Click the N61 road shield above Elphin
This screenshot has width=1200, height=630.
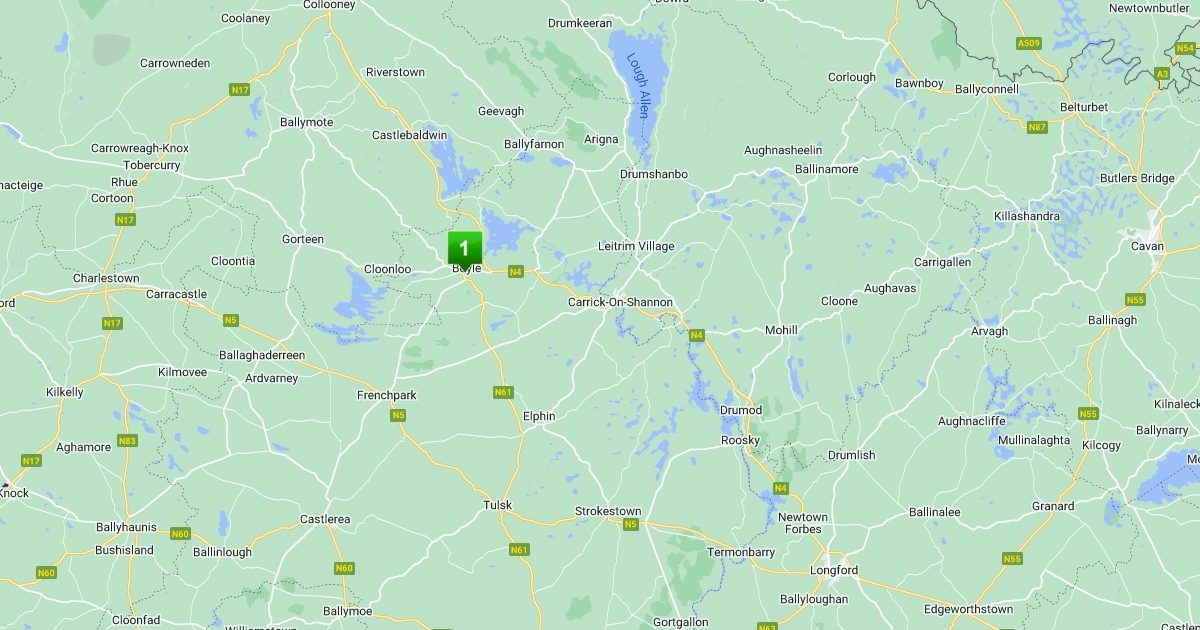pyautogui.click(x=504, y=392)
